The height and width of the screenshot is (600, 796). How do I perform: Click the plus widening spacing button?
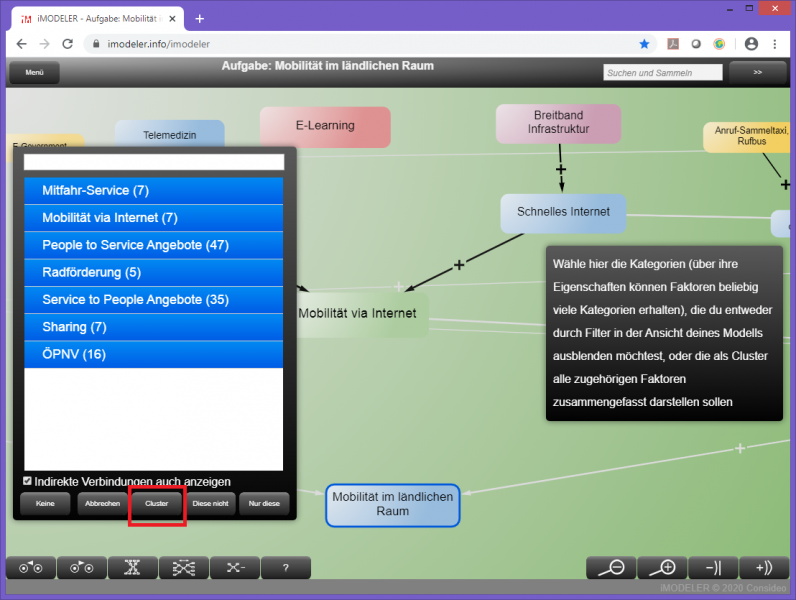[x=764, y=568]
